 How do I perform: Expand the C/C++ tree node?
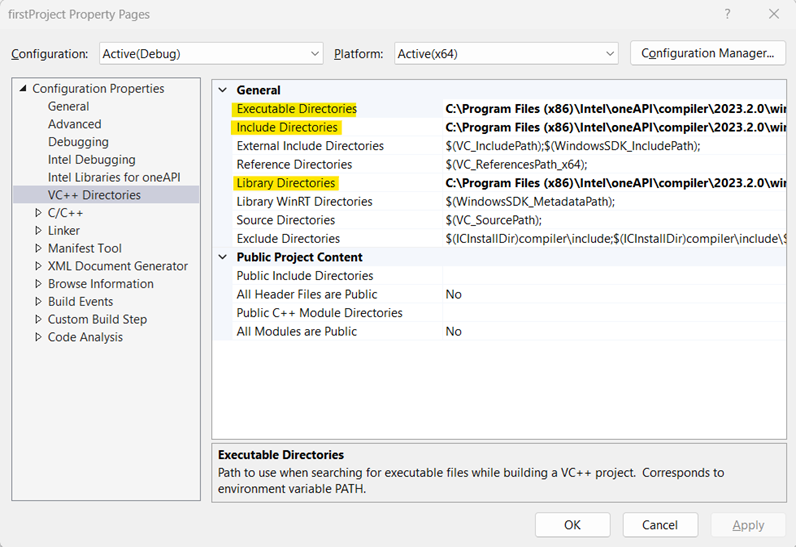[38, 213]
